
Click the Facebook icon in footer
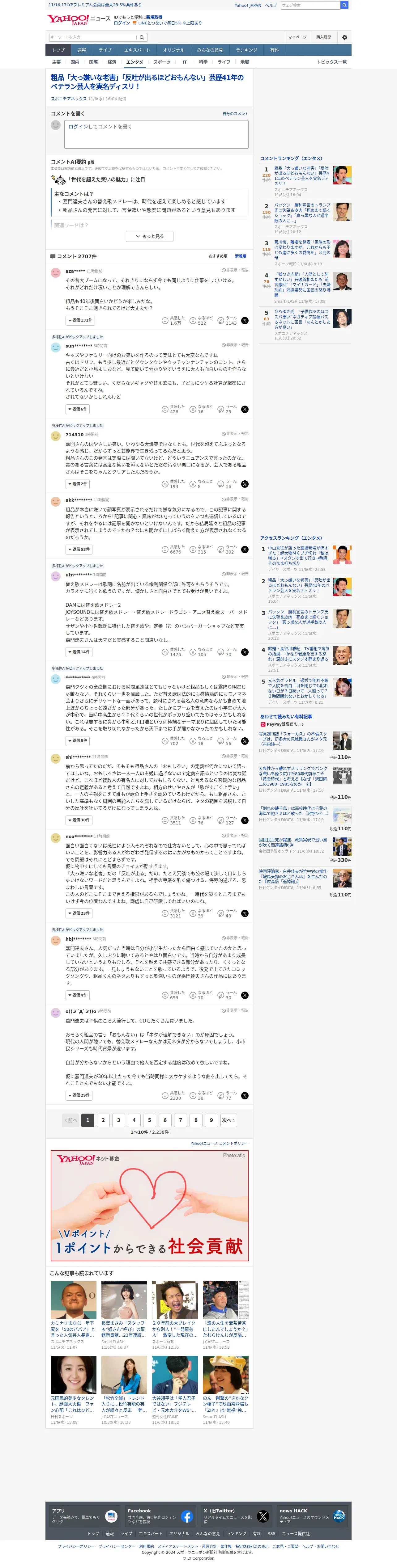(x=187, y=1516)
